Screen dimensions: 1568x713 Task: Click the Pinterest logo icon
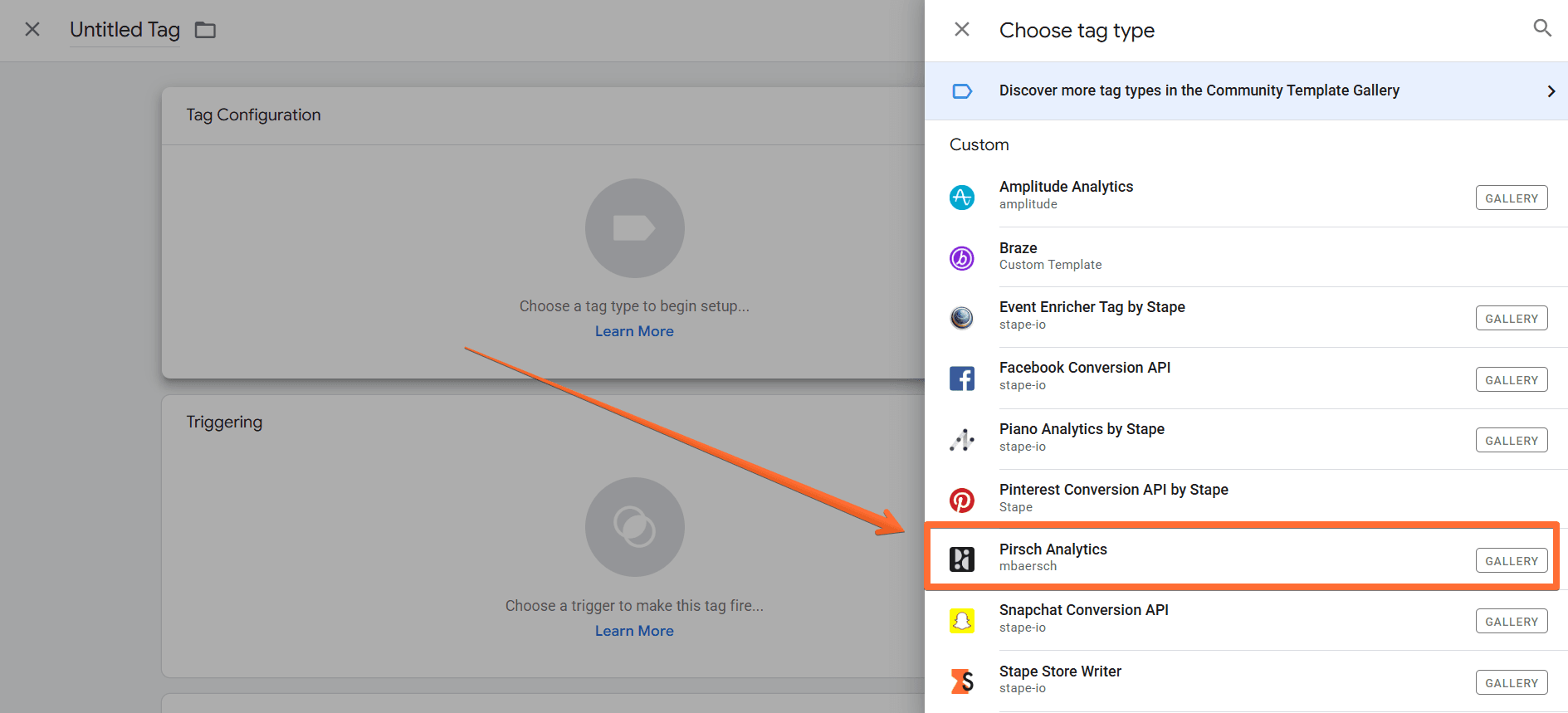pyautogui.click(x=962, y=501)
